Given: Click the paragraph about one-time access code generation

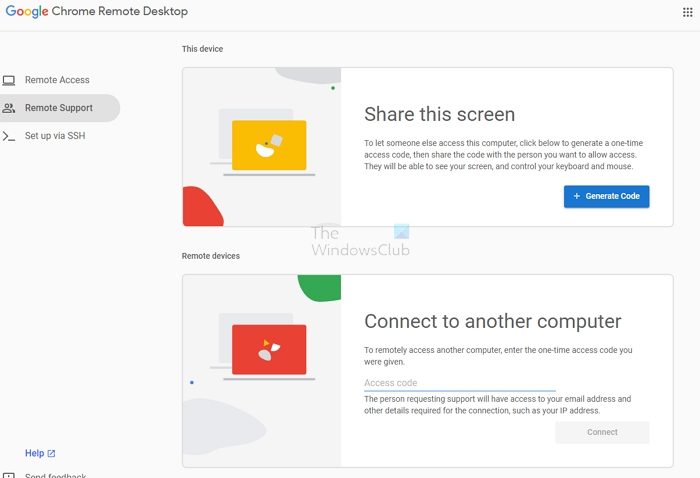Looking at the screenshot, I should [504, 155].
